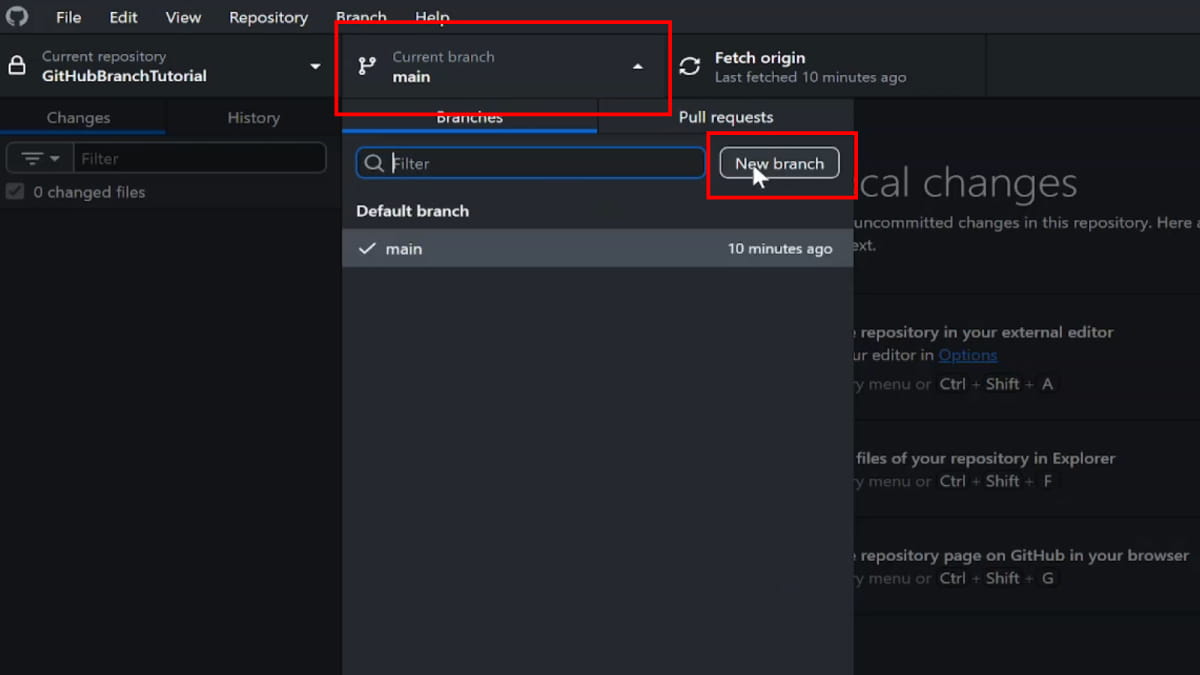Click the sync icon to fetch origin
Screen dimensions: 1200x675
point(689,66)
